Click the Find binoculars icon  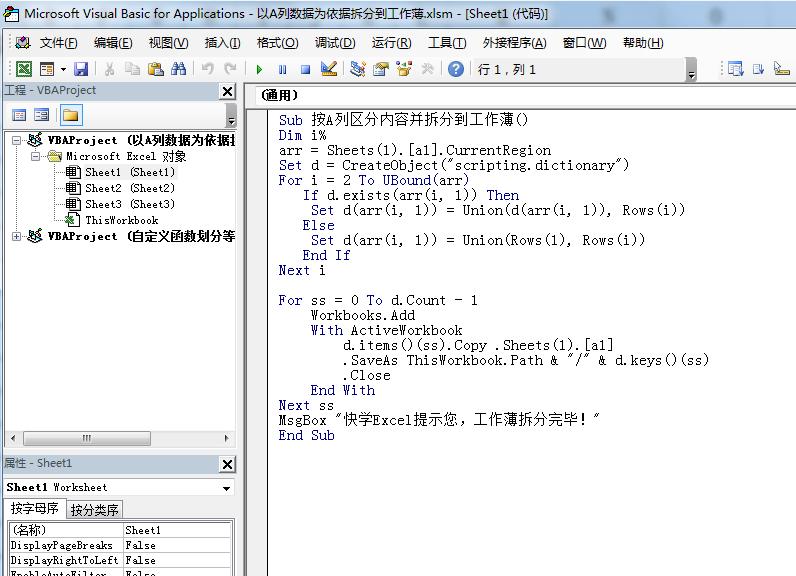point(178,69)
